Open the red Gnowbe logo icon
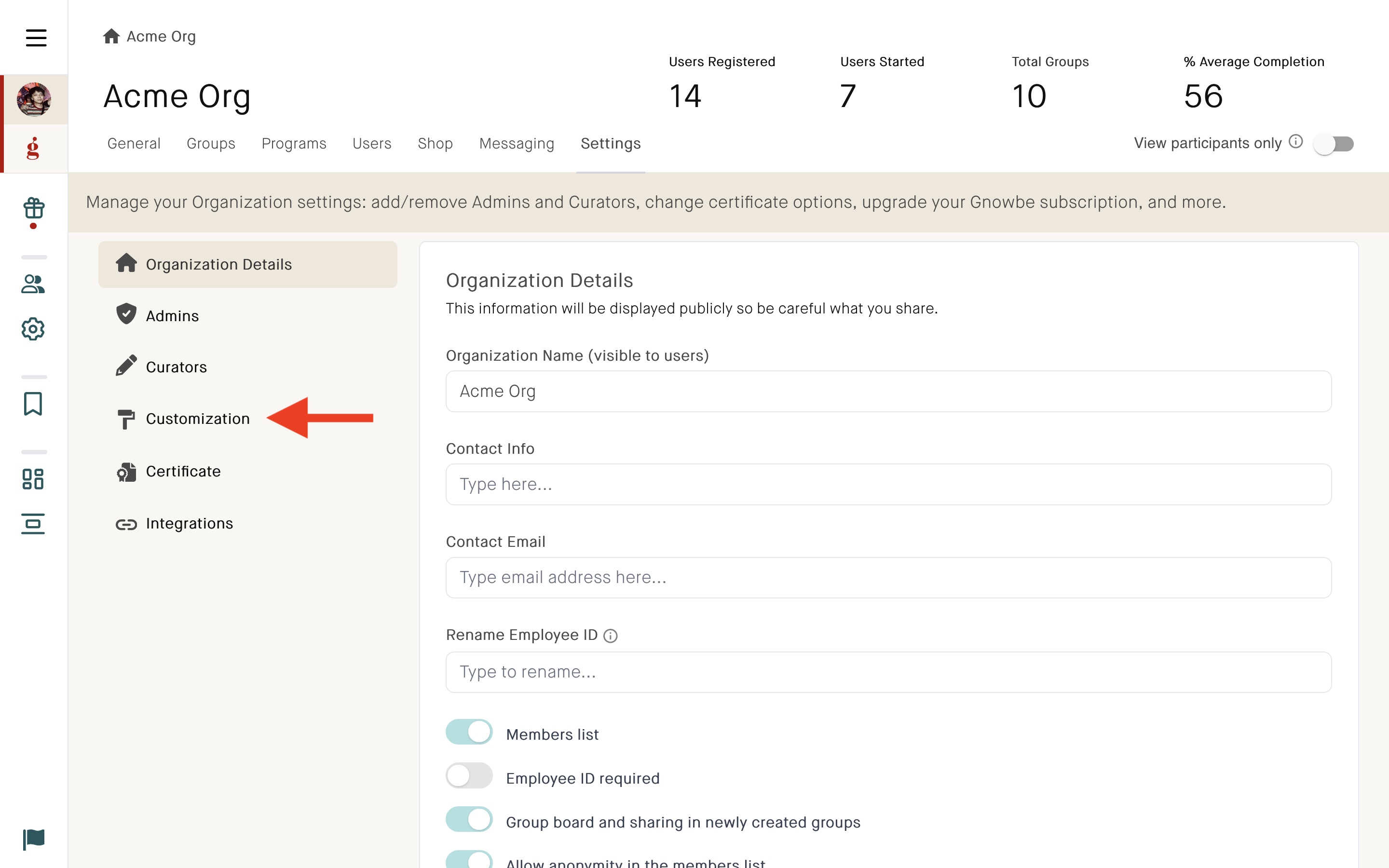The height and width of the screenshot is (868, 1389). [33, 148]
